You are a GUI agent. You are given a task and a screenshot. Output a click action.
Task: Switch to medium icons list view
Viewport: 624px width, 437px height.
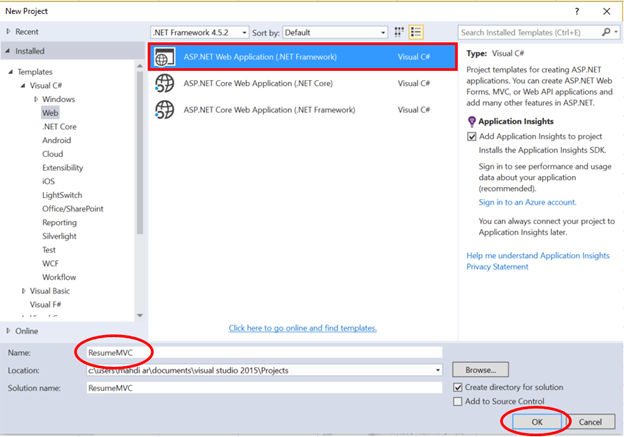pyautogui.click(x=416, y=32)
